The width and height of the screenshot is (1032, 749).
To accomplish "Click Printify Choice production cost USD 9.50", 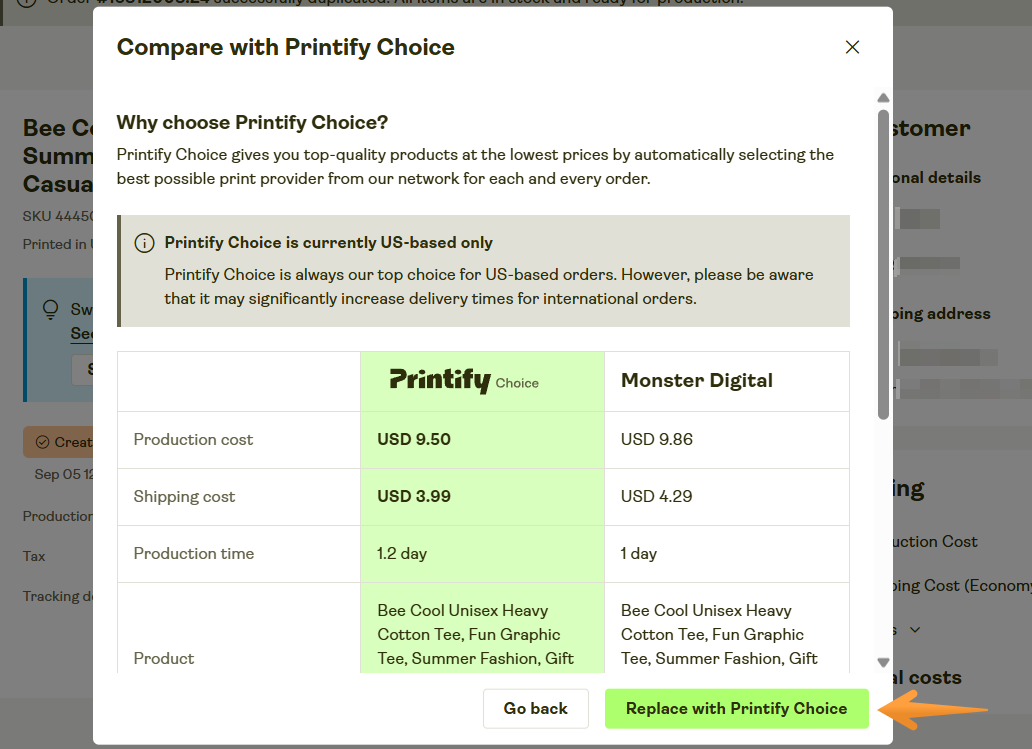I will [413, 439].
